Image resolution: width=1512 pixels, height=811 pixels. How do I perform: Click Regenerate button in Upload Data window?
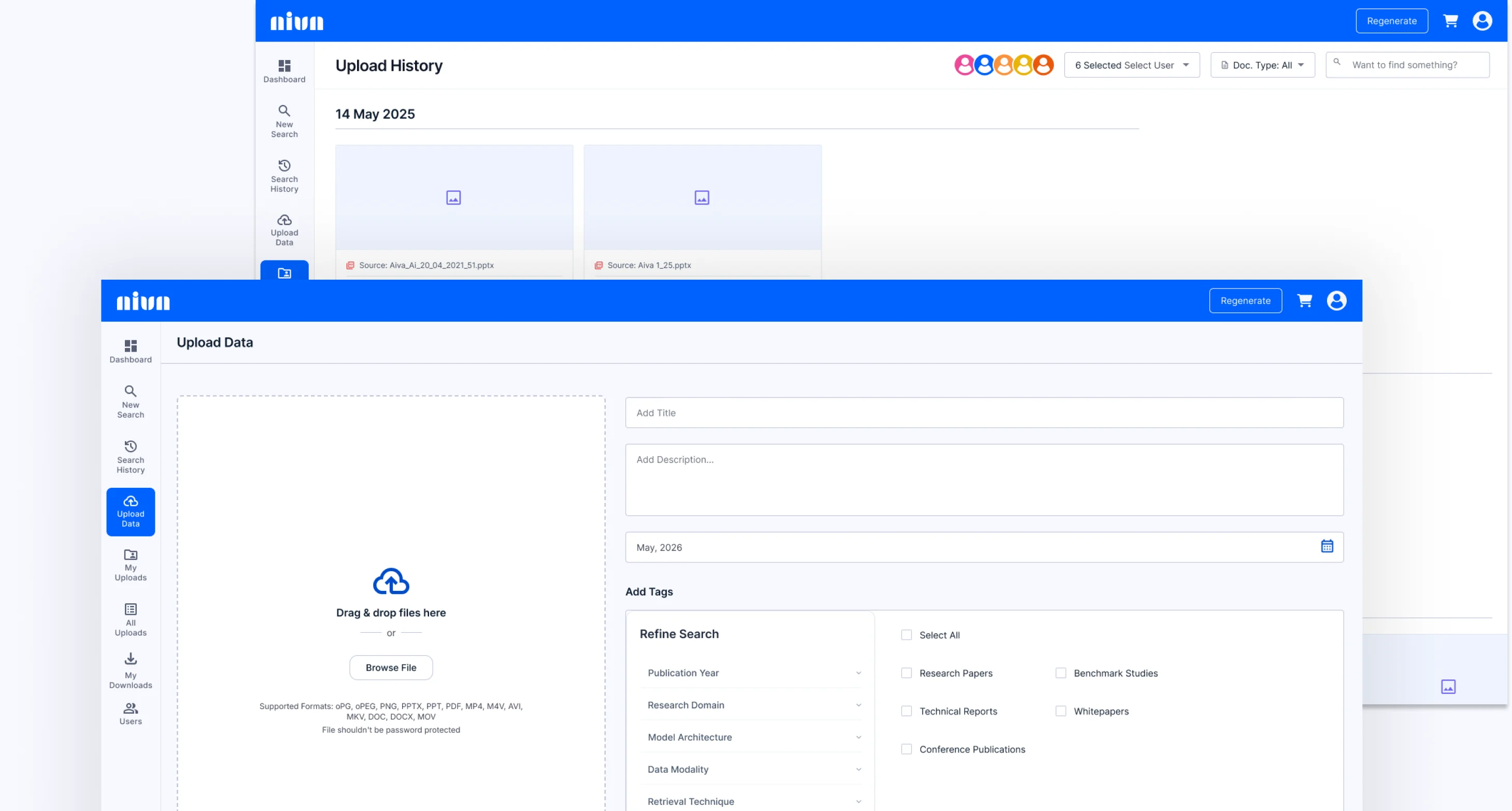point(1245,300)
